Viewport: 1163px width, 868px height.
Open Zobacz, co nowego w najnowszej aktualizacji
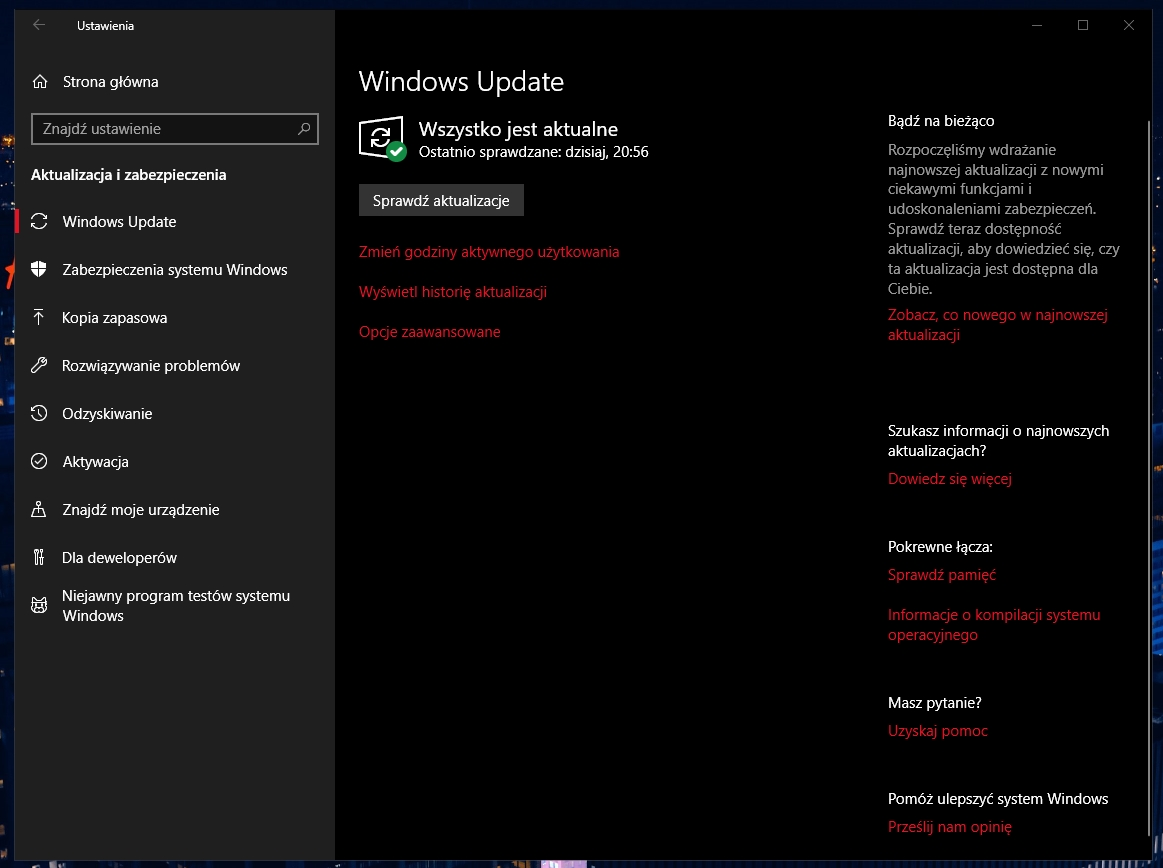[x=997, y=324]
